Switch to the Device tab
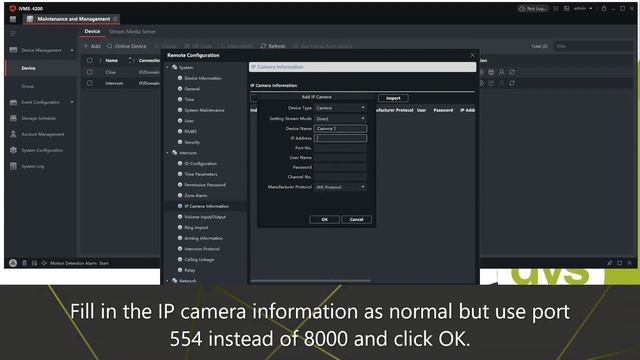Screen dimensions: 640x360 point(92,31)
